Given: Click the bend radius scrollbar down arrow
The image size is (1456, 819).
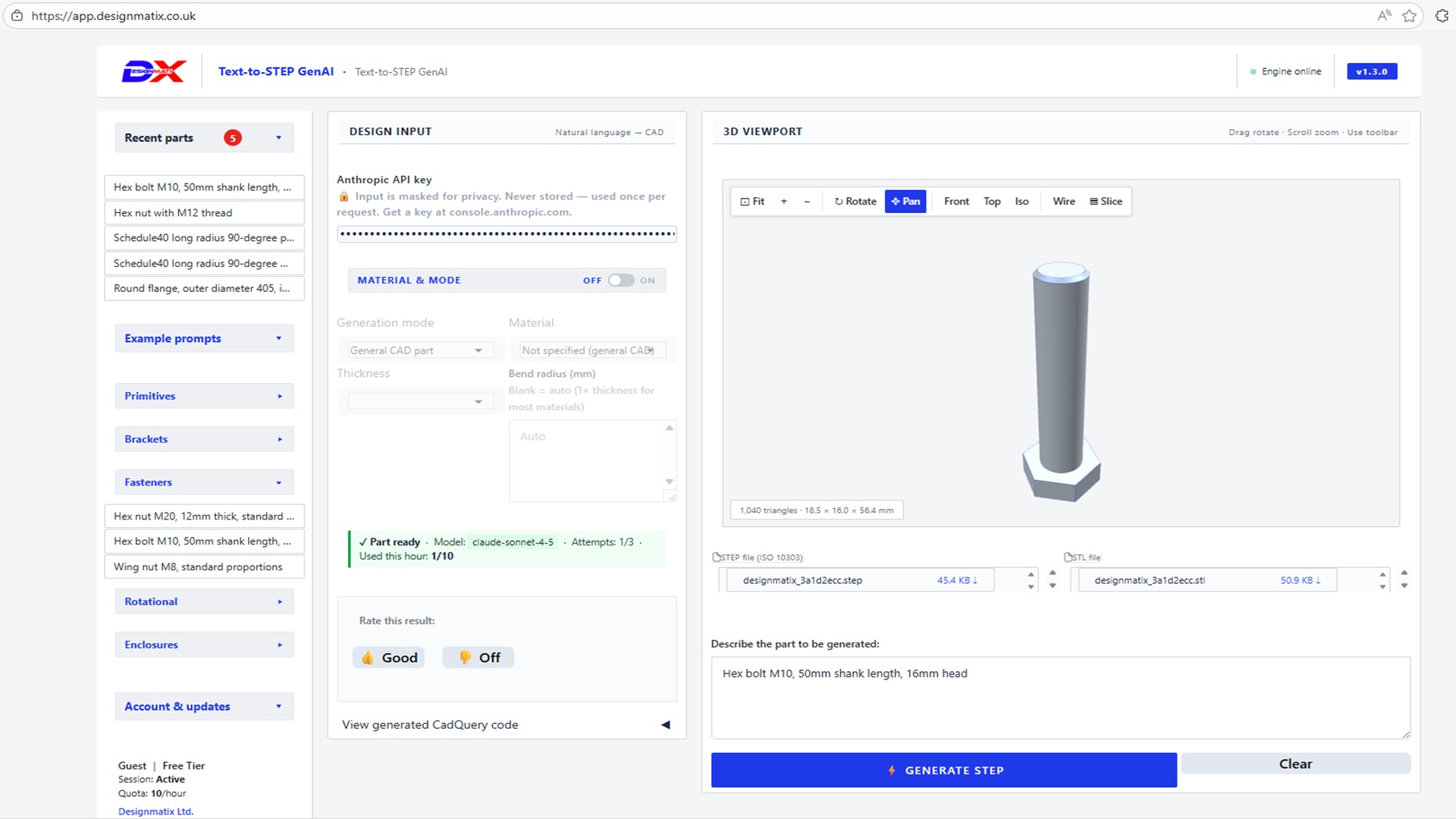Looking at the screenshot, I should 670,482.
